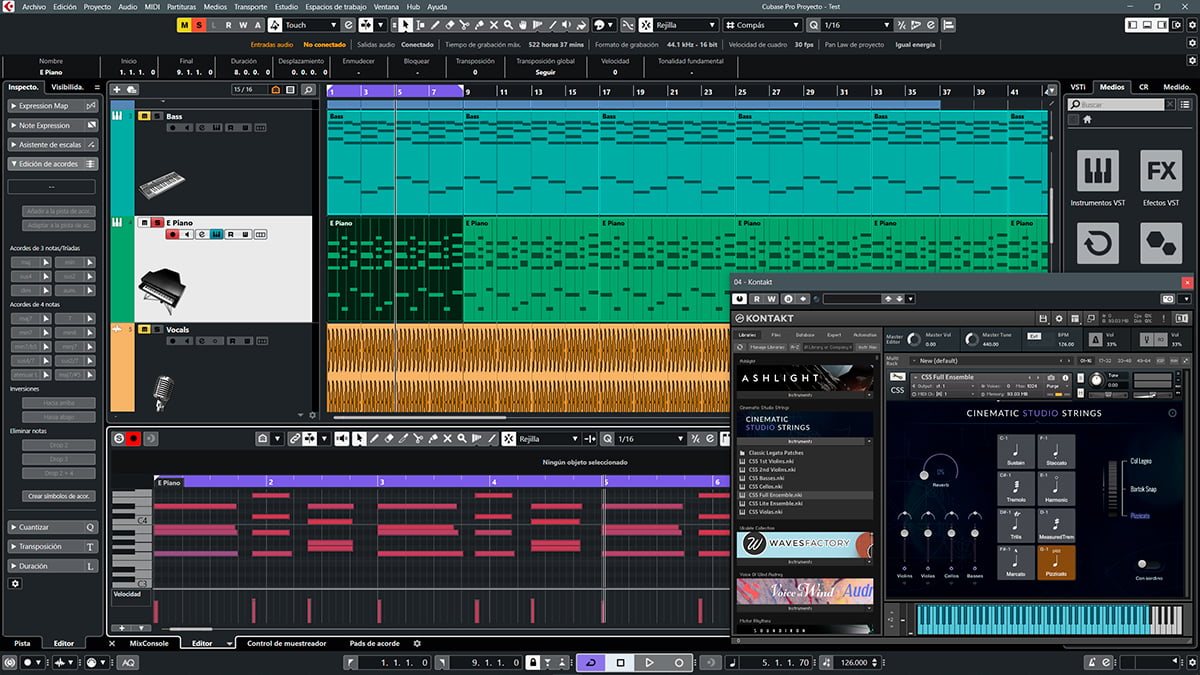The image size is (1200, 675).
Task: Select the Sustain articulation in Kontakt
Action: coord(1016,451)
